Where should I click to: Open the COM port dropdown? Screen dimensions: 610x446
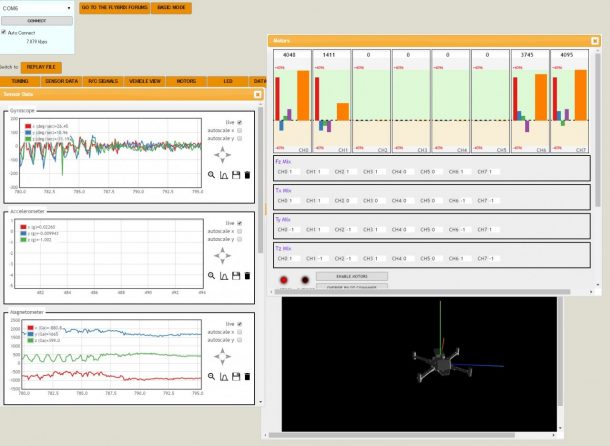click(37, 8)
